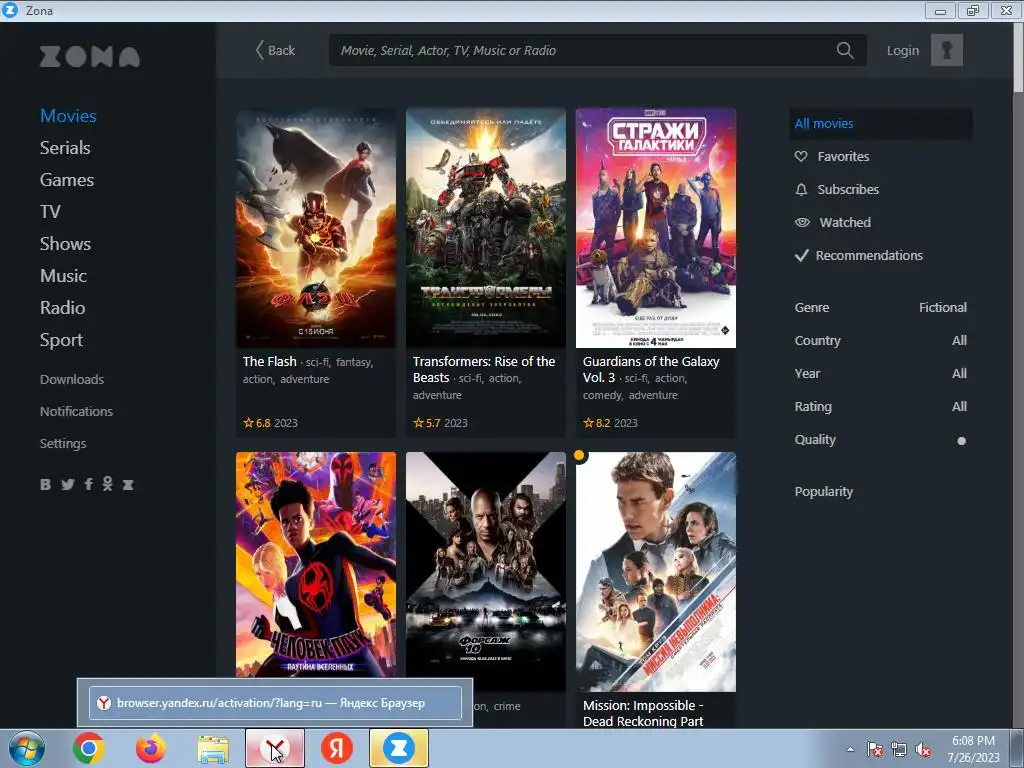Click the Action Center flag tray icon
This screenshot has width=1024, height=768.
(x=875, y=750)
